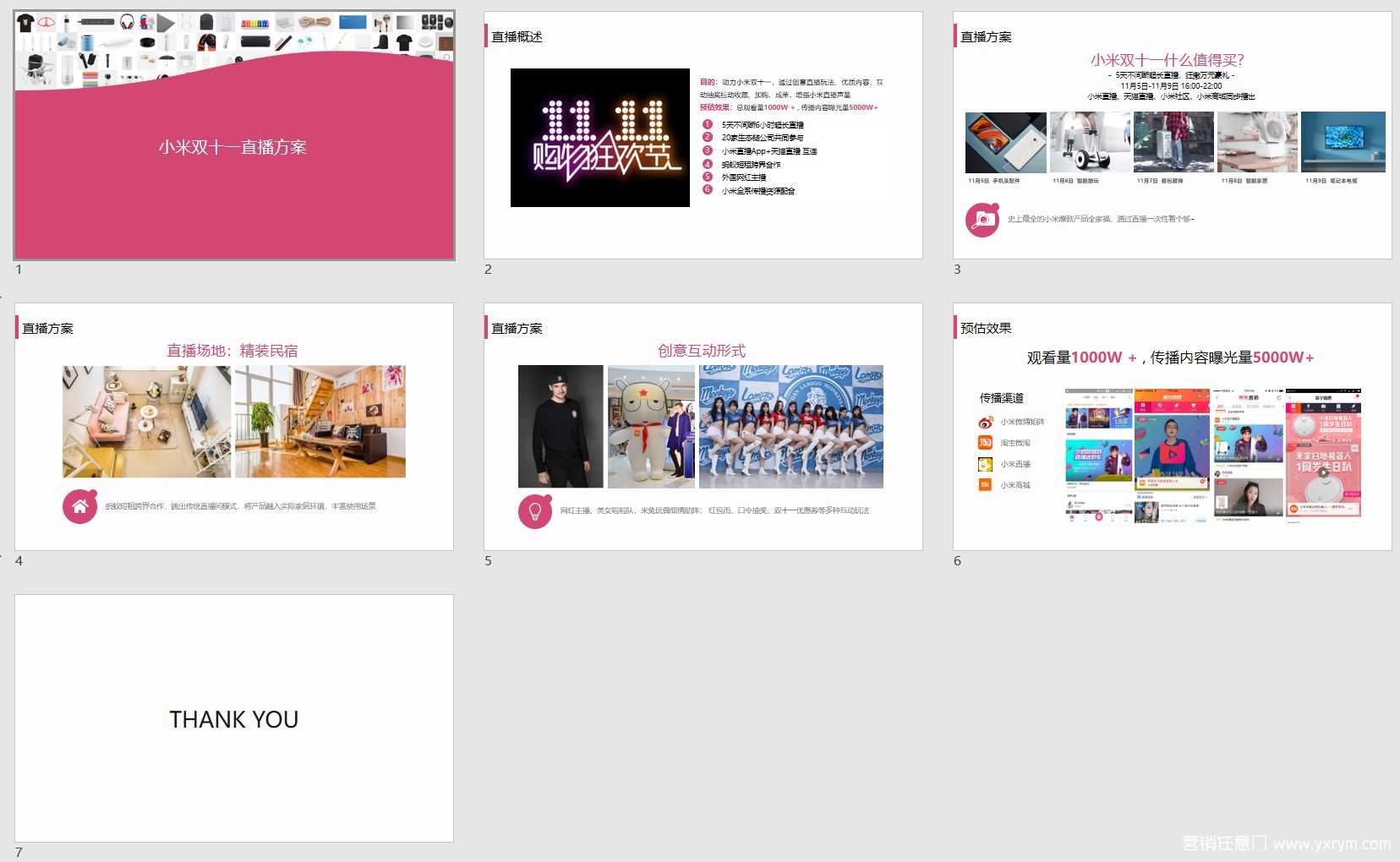Click the 11.11 购物狂欢节 neon image

point(600,138)
